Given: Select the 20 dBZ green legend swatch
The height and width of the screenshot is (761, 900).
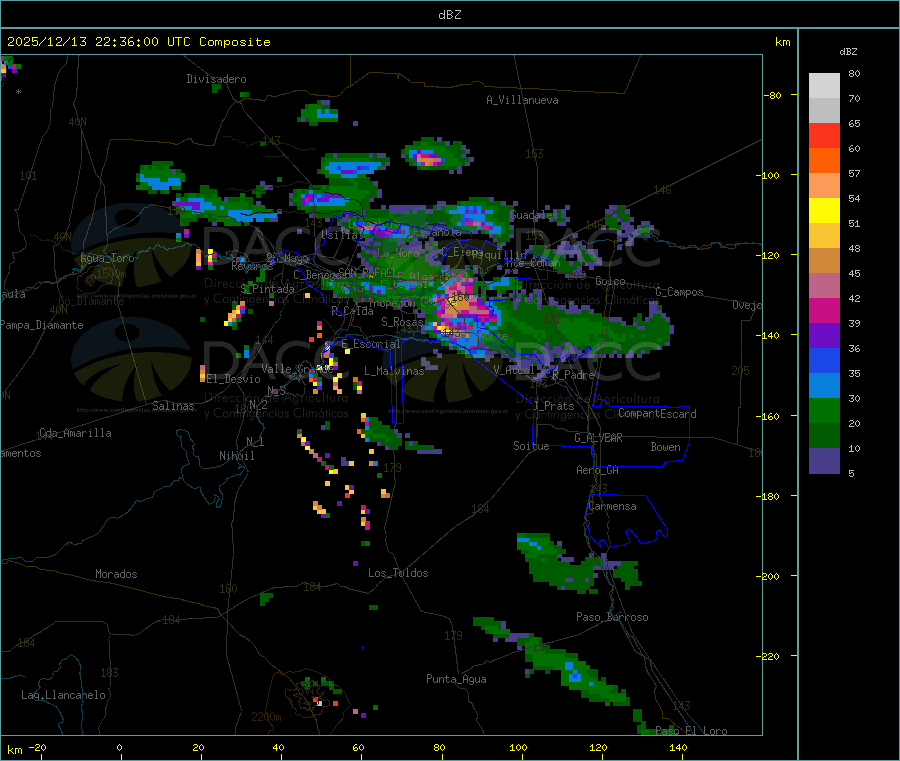Looking at the screenshot, I should point(824,435).
